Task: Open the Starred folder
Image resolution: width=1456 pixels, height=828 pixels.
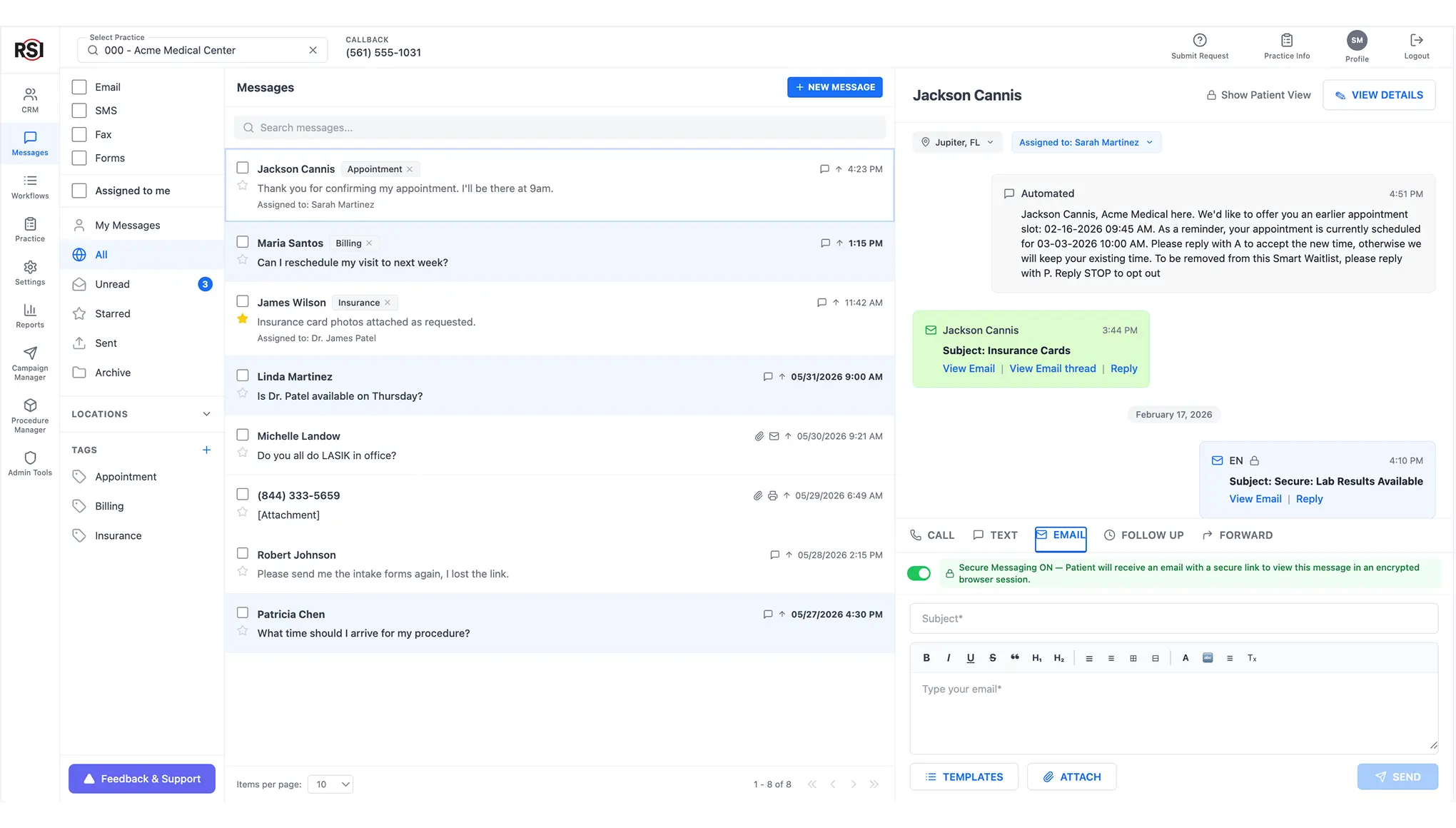Action: [141, 313]
